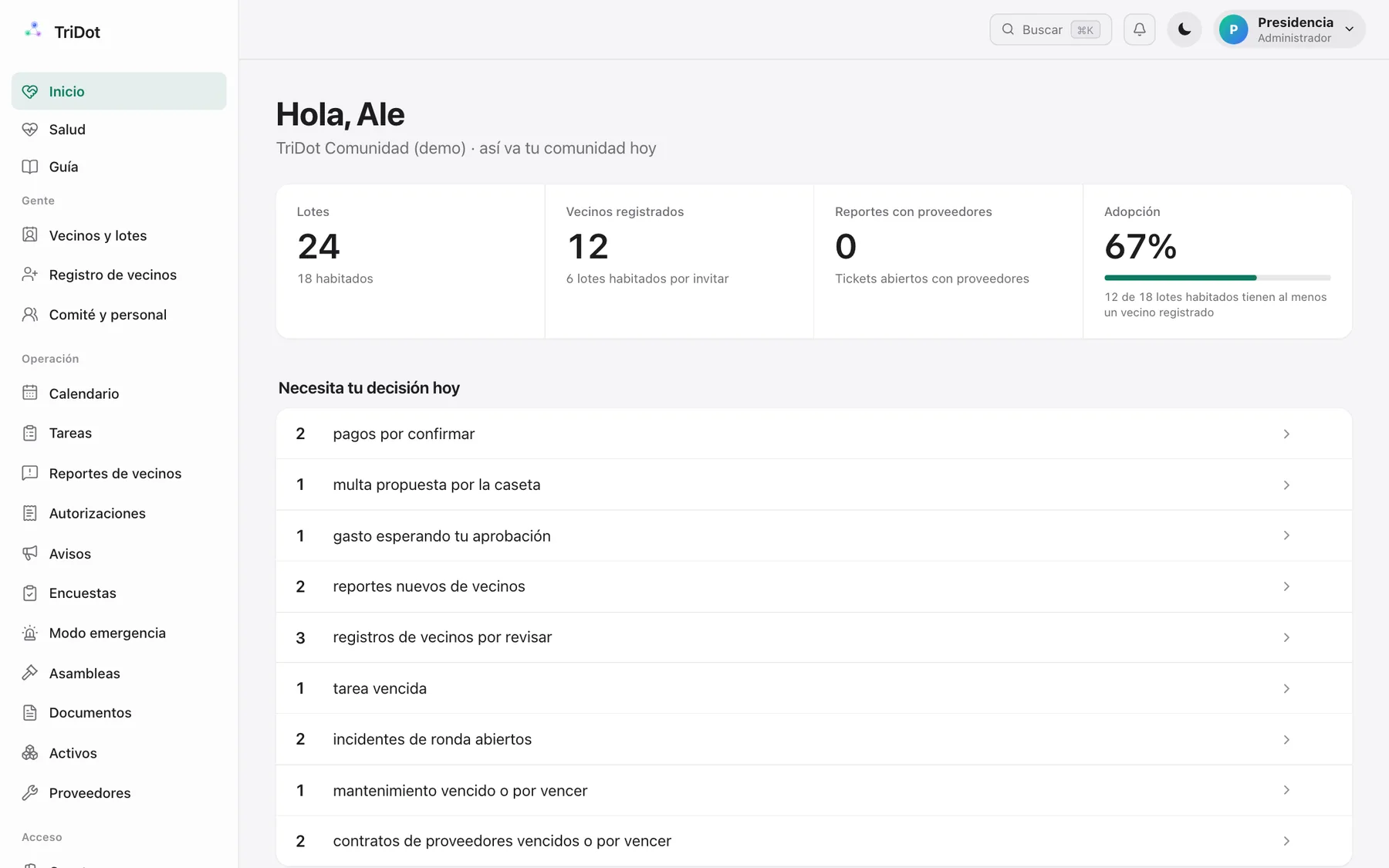Click the Guía book icon

click(x=30, y=167)
